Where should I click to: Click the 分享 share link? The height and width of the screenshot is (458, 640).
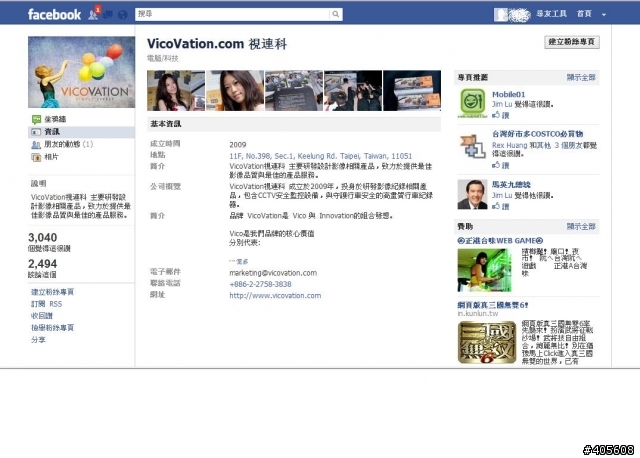coord(38,340)
